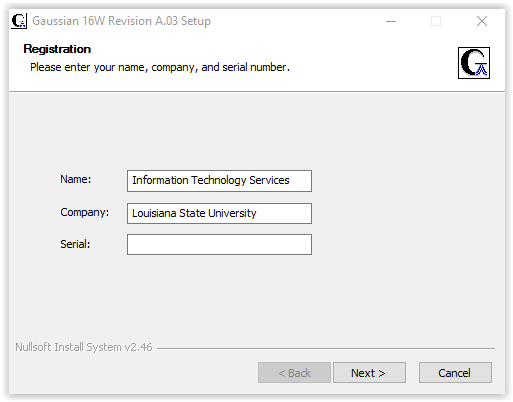This screenshot has width=513, height=402.
Task: Click the Gaussian icon in title bar
Action: (19, 21)
